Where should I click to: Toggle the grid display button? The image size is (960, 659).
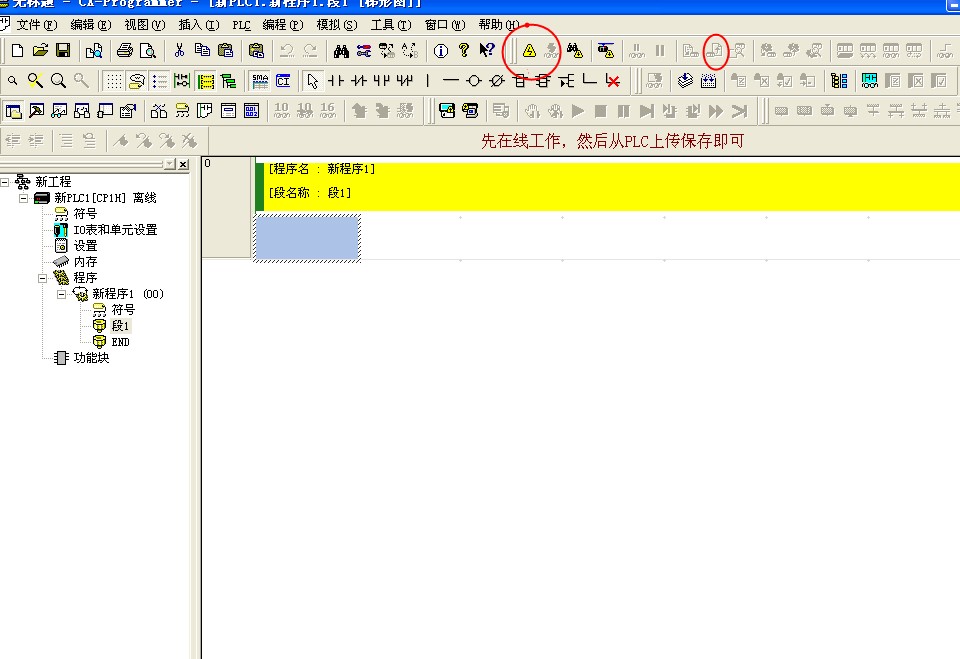114,81
